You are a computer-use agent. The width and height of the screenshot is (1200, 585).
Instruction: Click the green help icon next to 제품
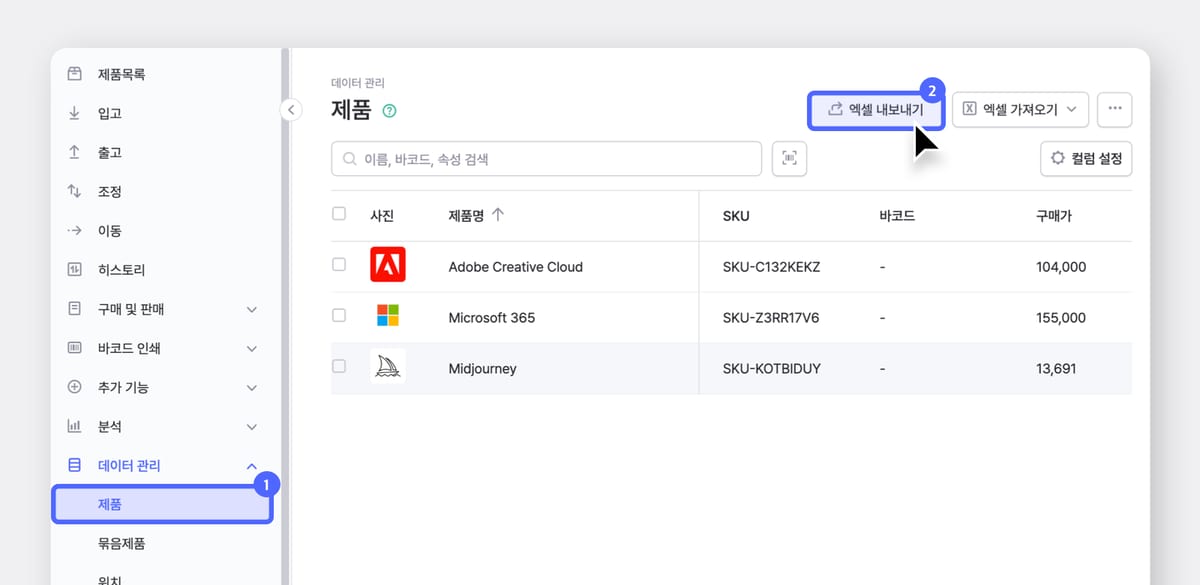(x=390, y=111)
